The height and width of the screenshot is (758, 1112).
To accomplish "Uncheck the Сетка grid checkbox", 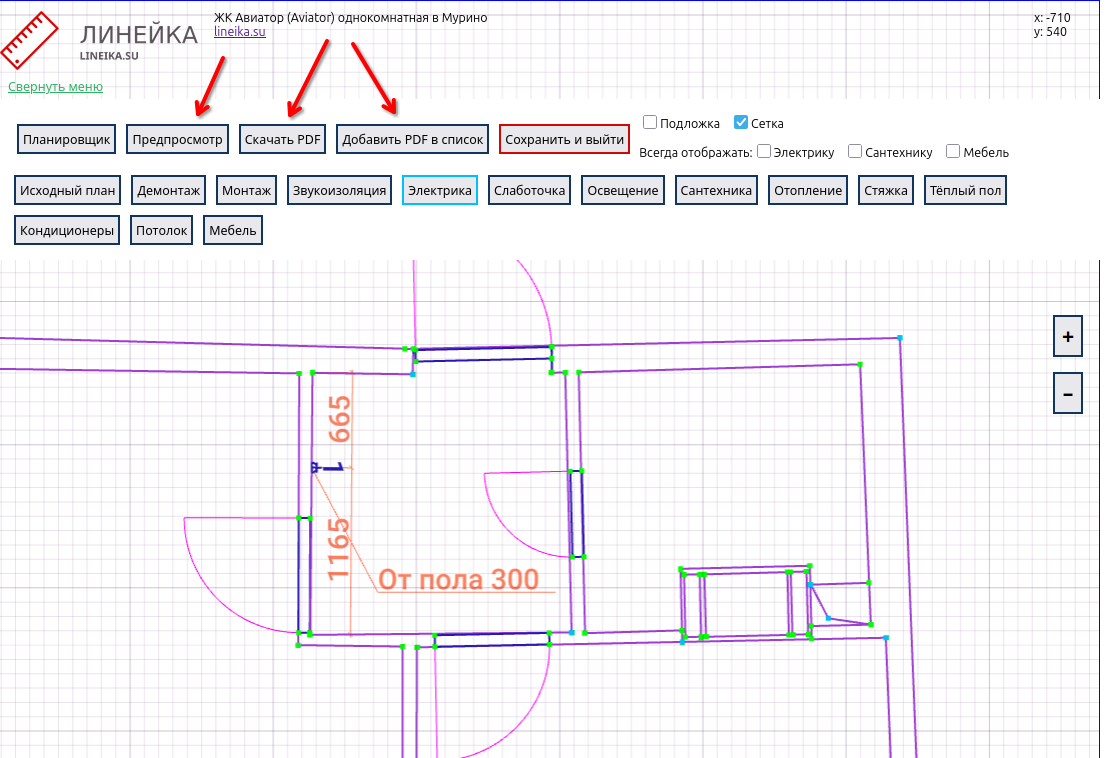I will (741, 123).
